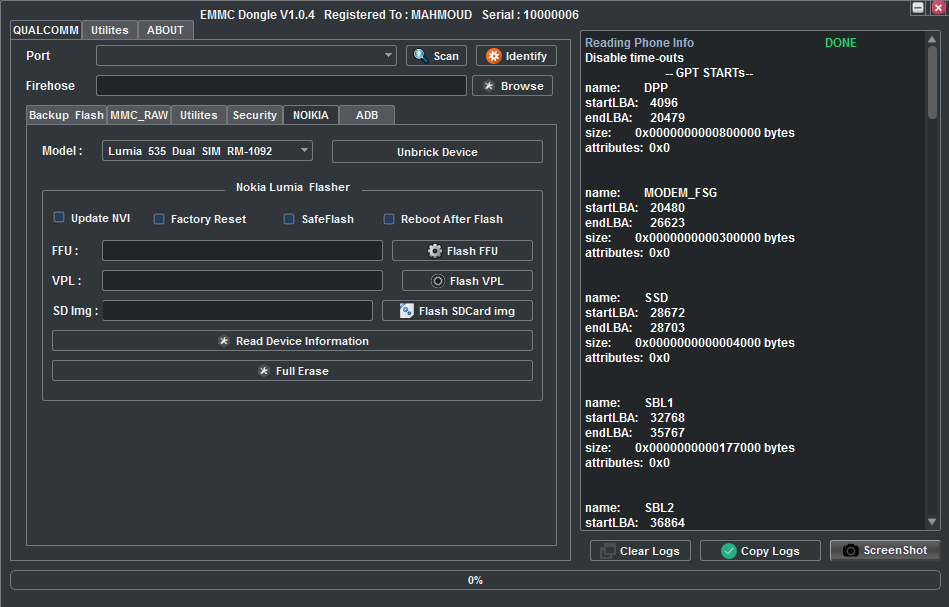Click the gear icon on Flash FFU
This screenshot has height=607, width=949.
[x=435, y=251]
